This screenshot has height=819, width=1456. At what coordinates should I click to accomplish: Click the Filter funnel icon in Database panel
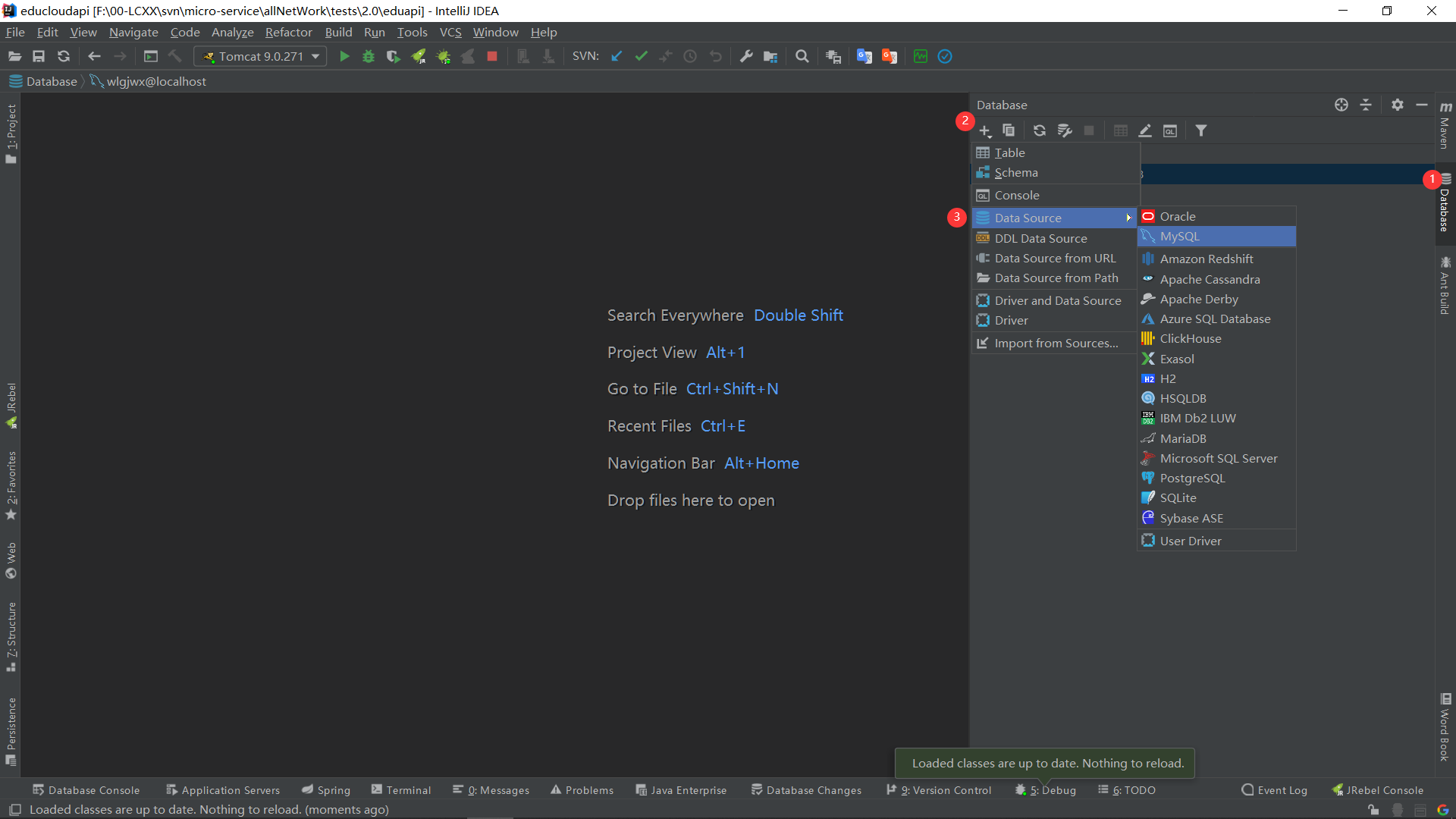(x=1201, y=130)
